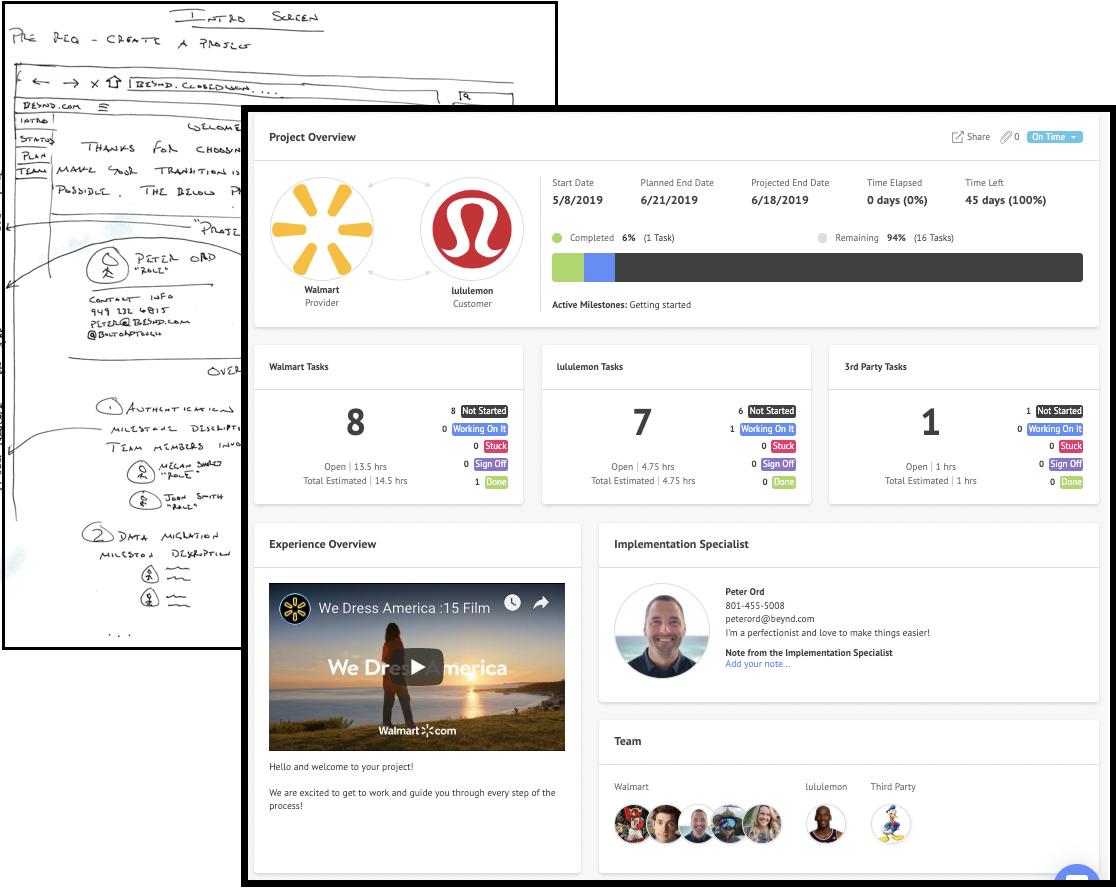
Task: Click Sign Off badge in lululemon Tasks
Action: 778,464
